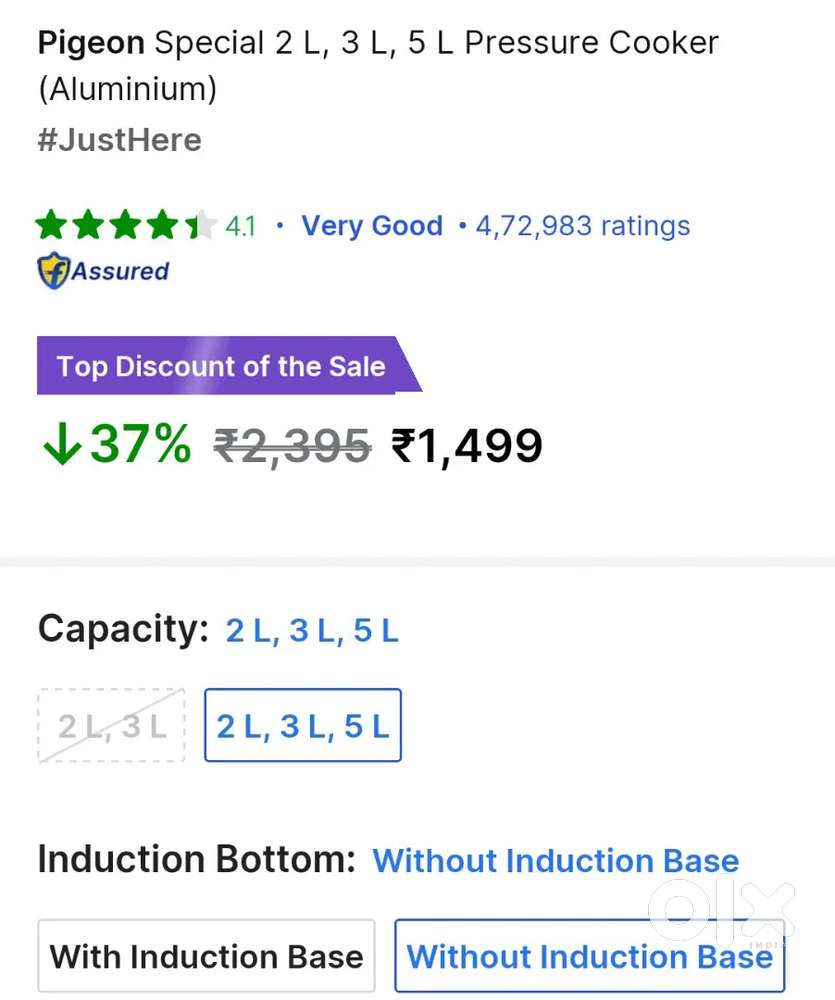Choose the With Induction Base option
This screenshot has width=835, height=1000.
(206, 956)
